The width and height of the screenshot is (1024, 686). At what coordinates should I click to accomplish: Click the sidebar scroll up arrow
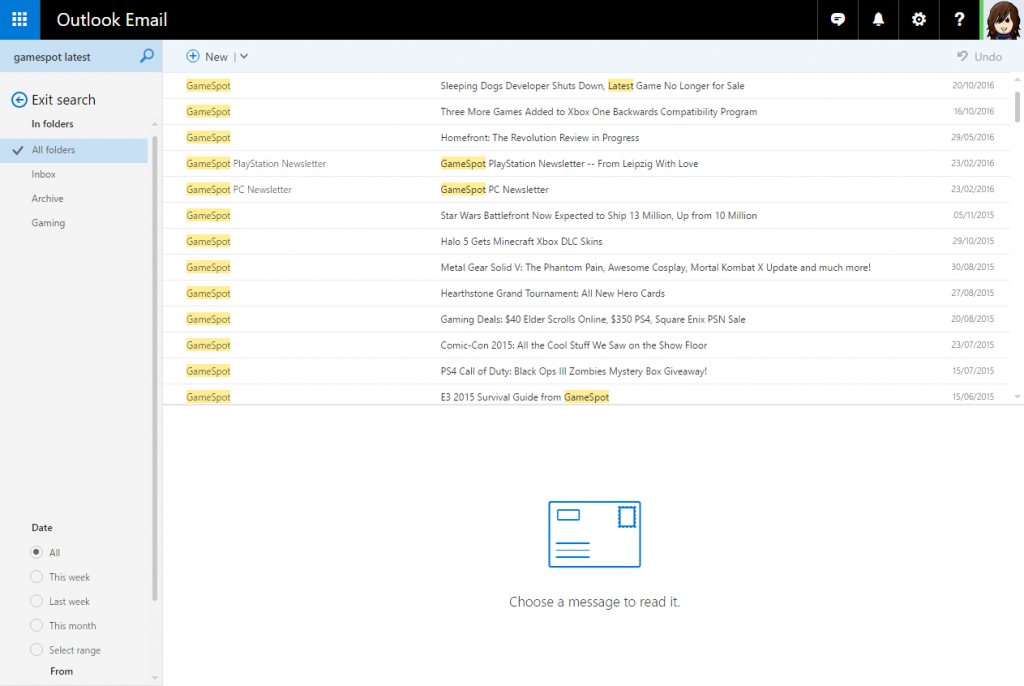tap(155, 124)
